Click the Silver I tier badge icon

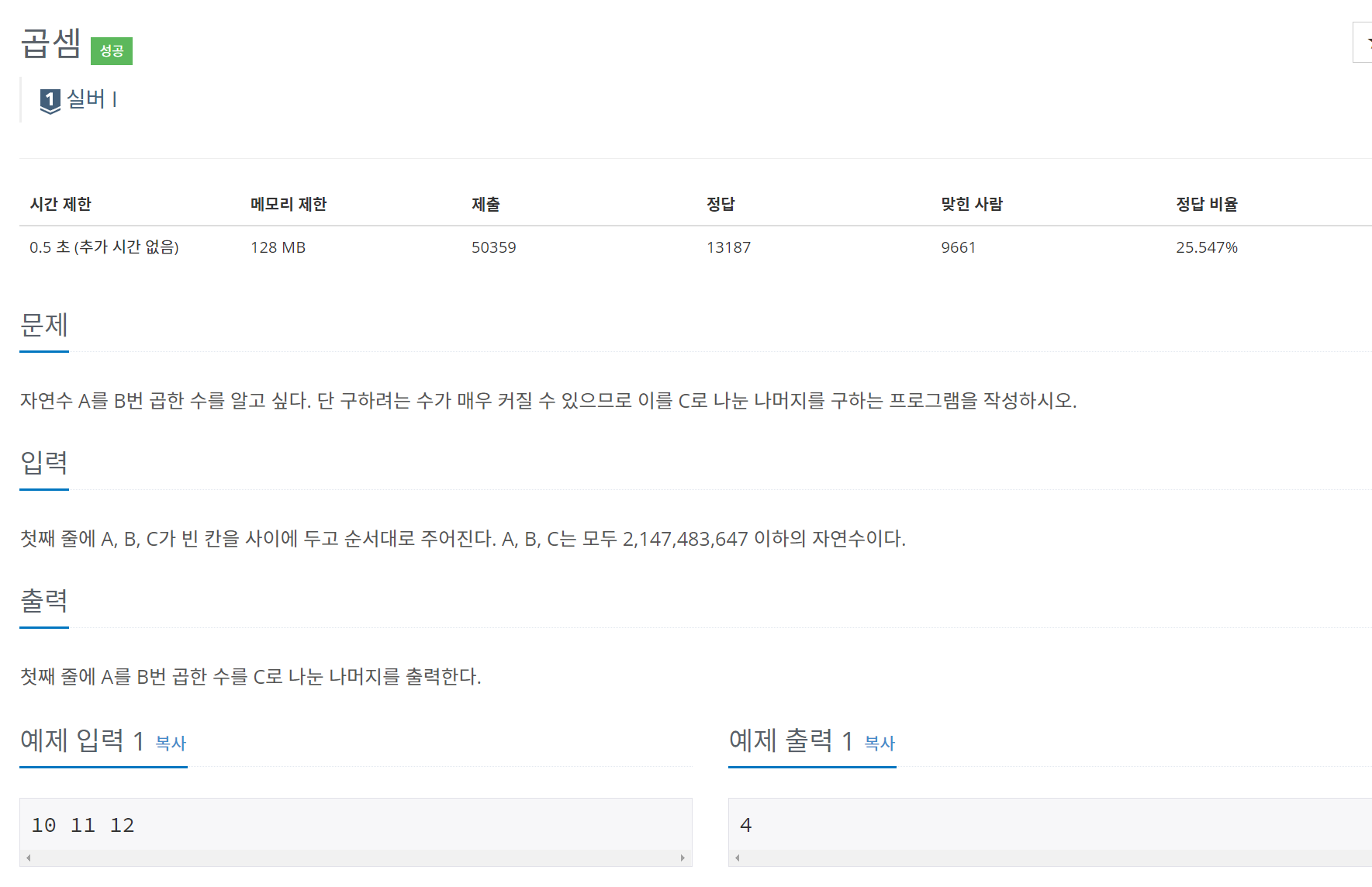pos(50,101)
